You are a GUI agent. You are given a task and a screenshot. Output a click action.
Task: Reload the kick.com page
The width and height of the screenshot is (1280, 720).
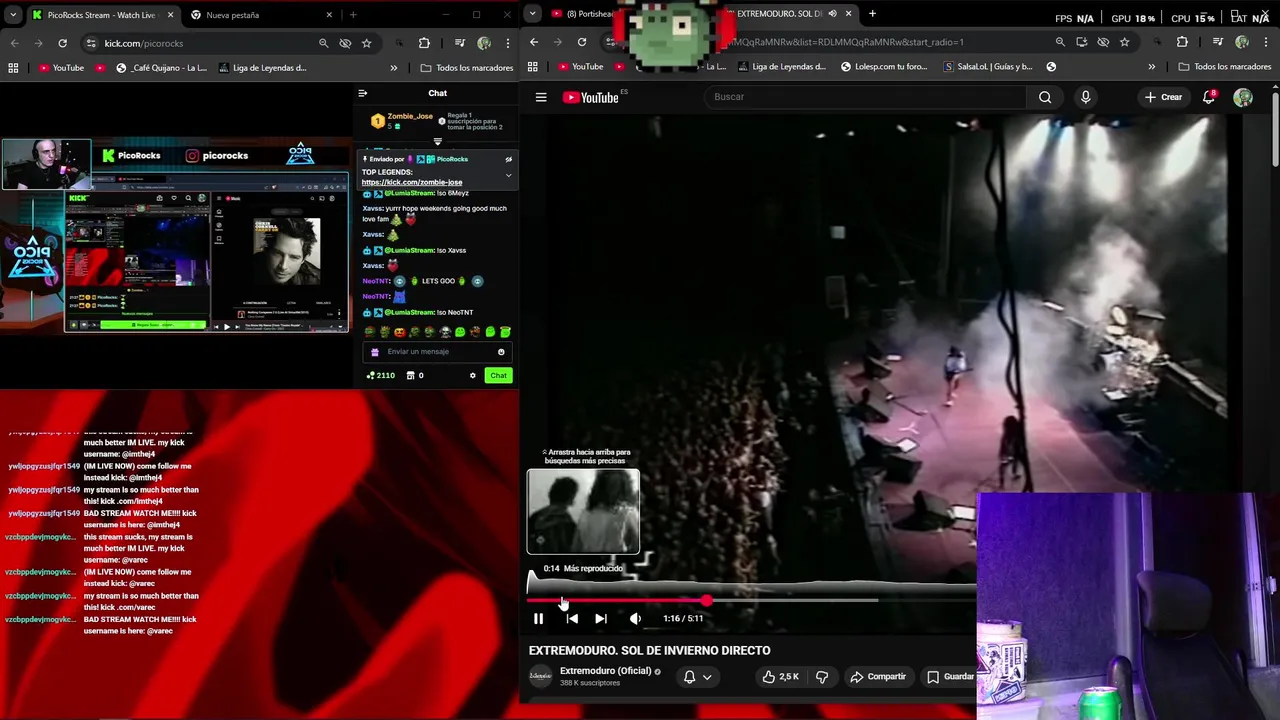[x=62, y=43]
